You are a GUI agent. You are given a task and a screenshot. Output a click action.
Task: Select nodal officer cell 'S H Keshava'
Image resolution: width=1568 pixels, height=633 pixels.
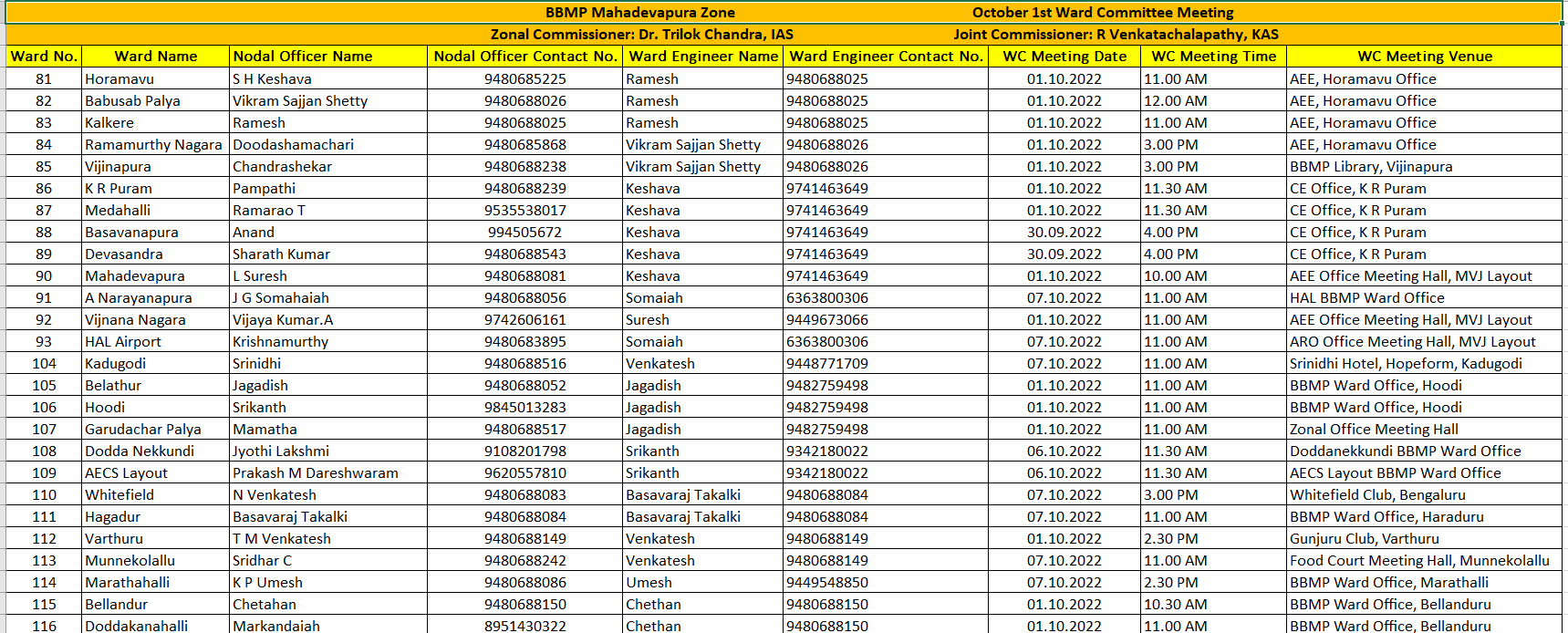[328, 79]
